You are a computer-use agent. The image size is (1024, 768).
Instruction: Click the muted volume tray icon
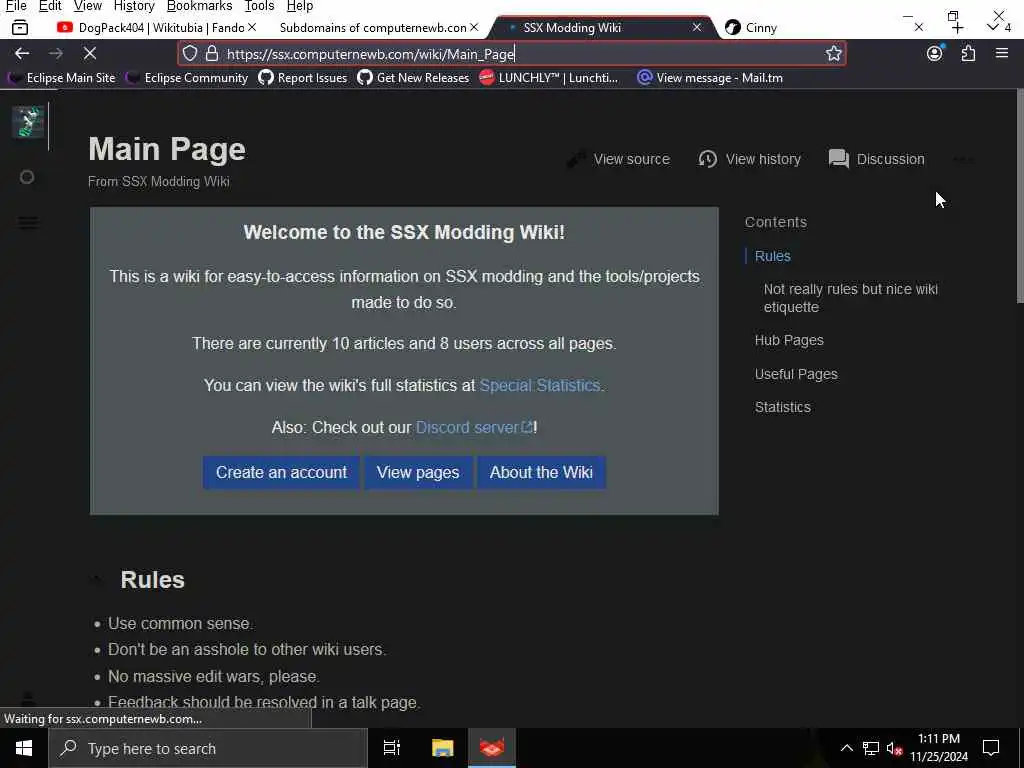click(x=894, y=748)
